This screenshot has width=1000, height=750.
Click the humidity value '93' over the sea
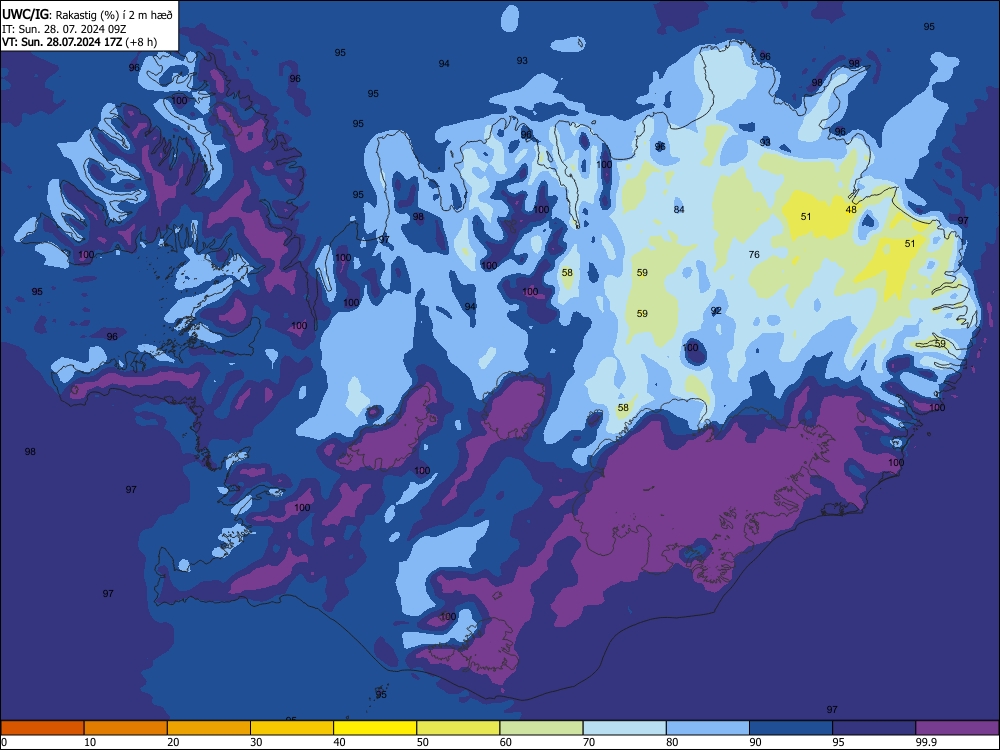point(522,61)
